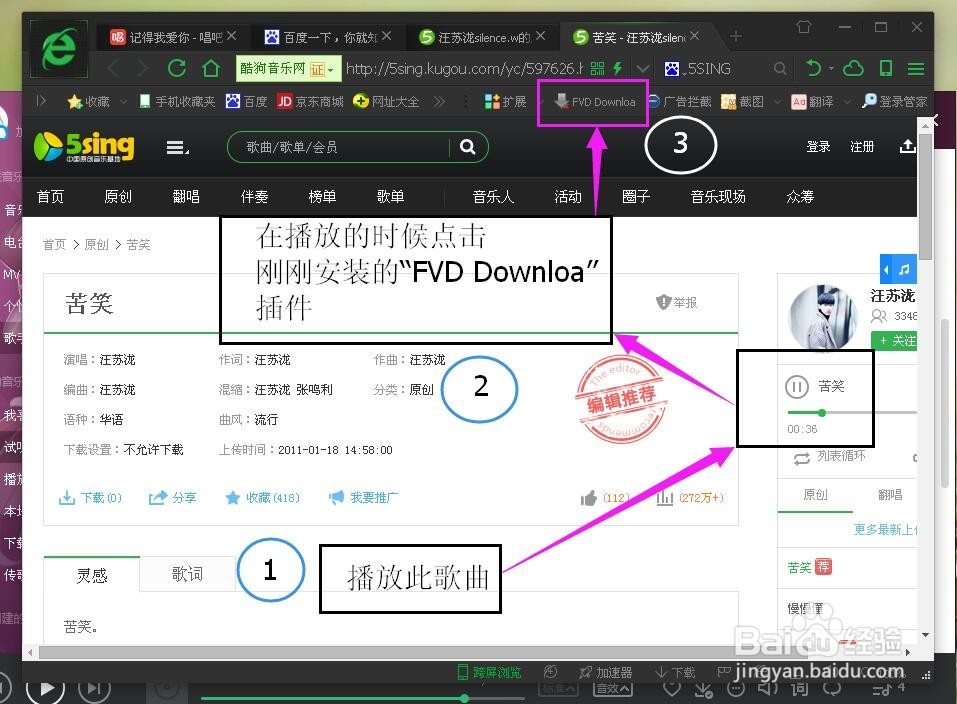The width and height of the screenshot is (957, 704).
Task: Click the 注册 register link
Action: click(862, 147)
